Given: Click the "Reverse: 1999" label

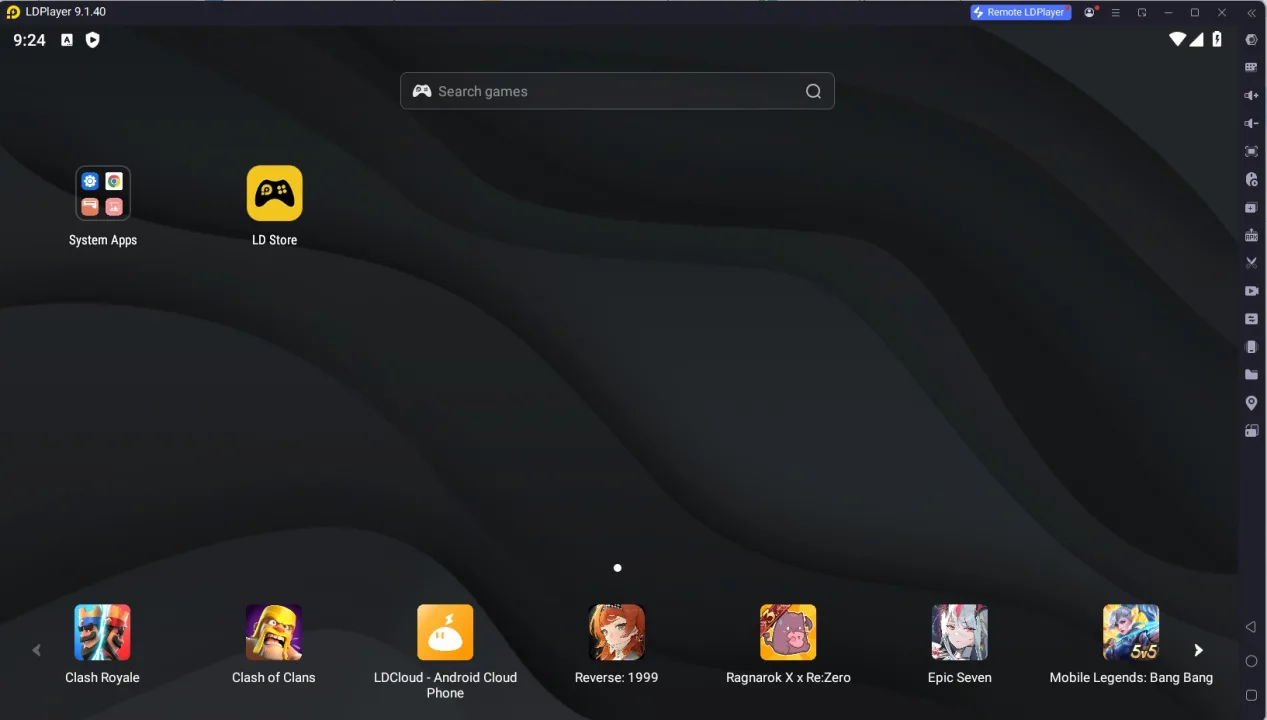Looking at the screenshot, I should tap(617, 677).
